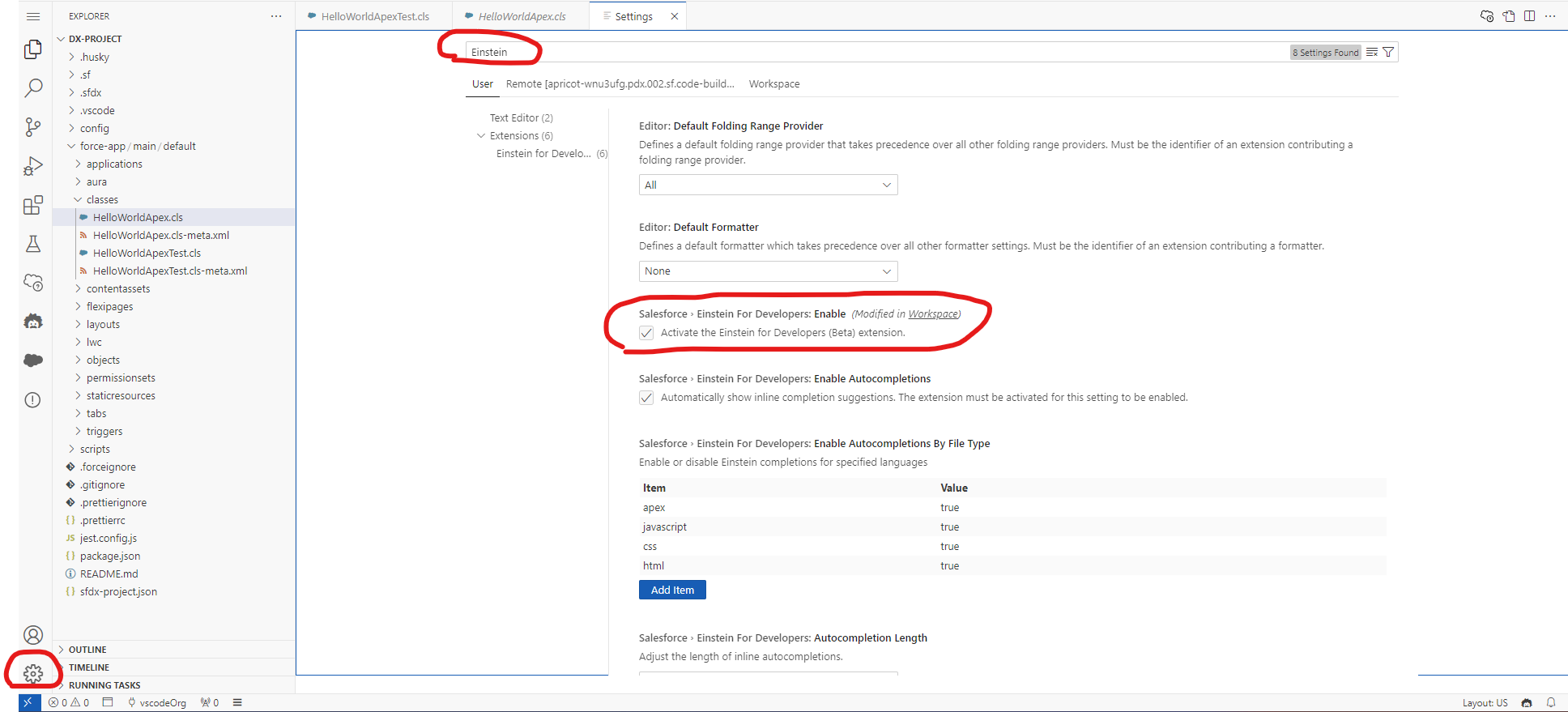The width and height of the screenshot is (1568, 712).
Task: Open the Accounts menu icon
Action: [x=33, y=635]
